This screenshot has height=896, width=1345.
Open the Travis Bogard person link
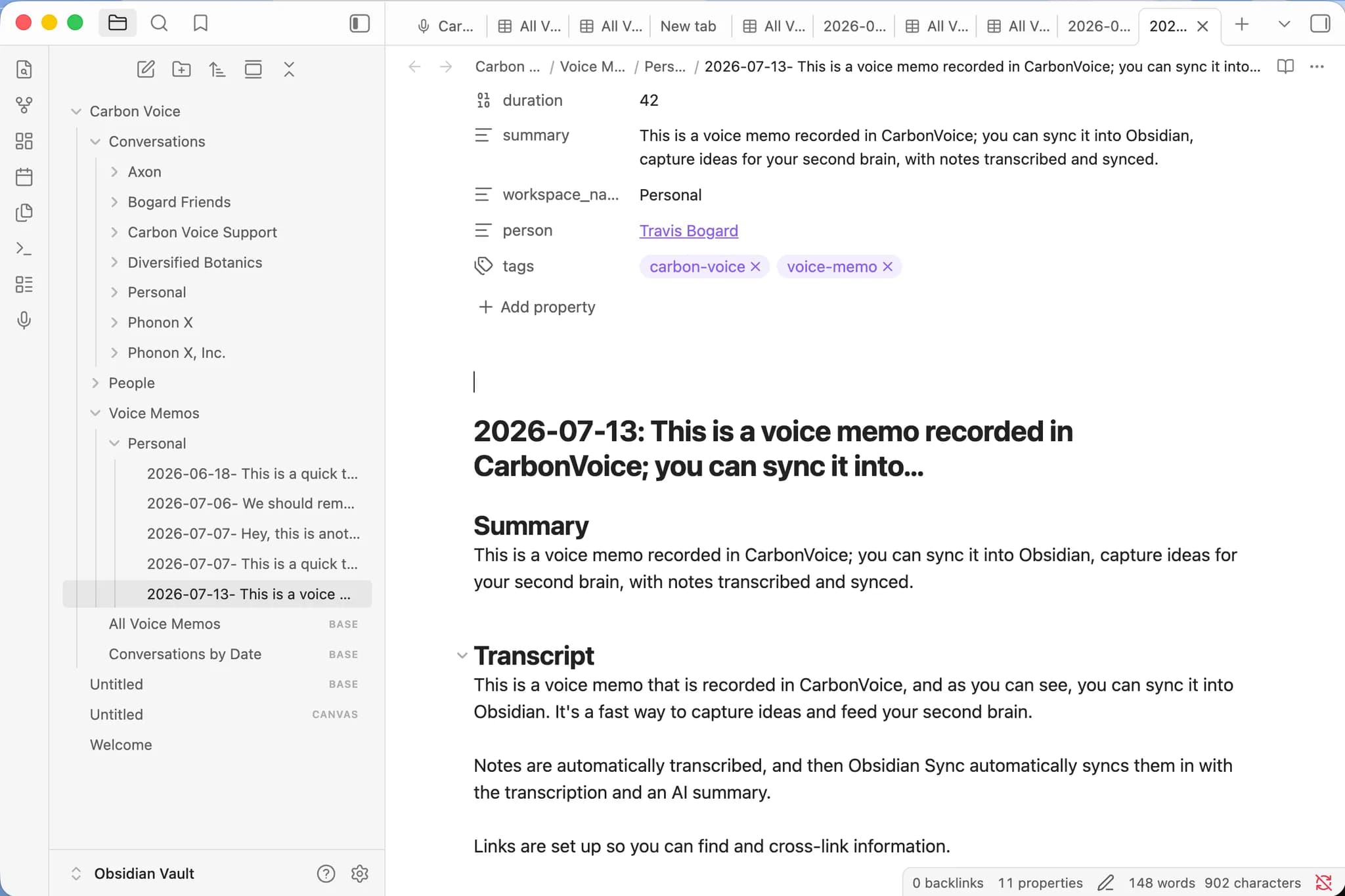click(x=688, y=231)
